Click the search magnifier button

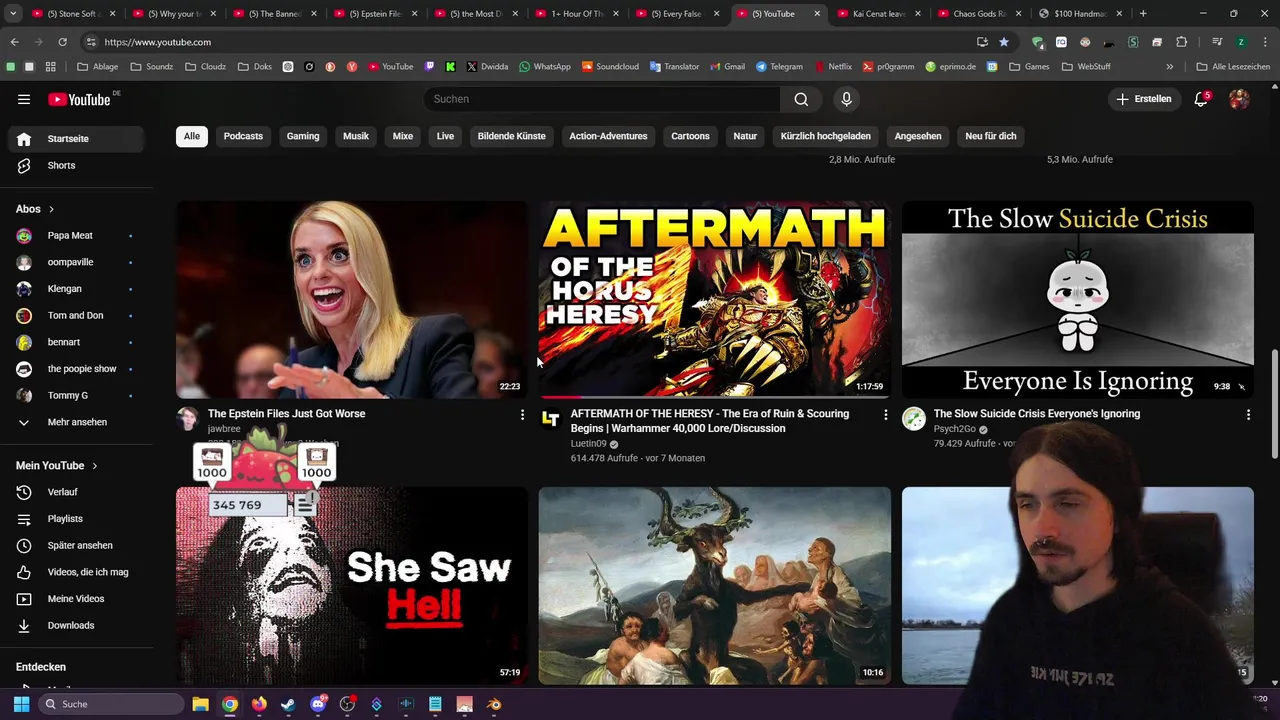point(801,99)
